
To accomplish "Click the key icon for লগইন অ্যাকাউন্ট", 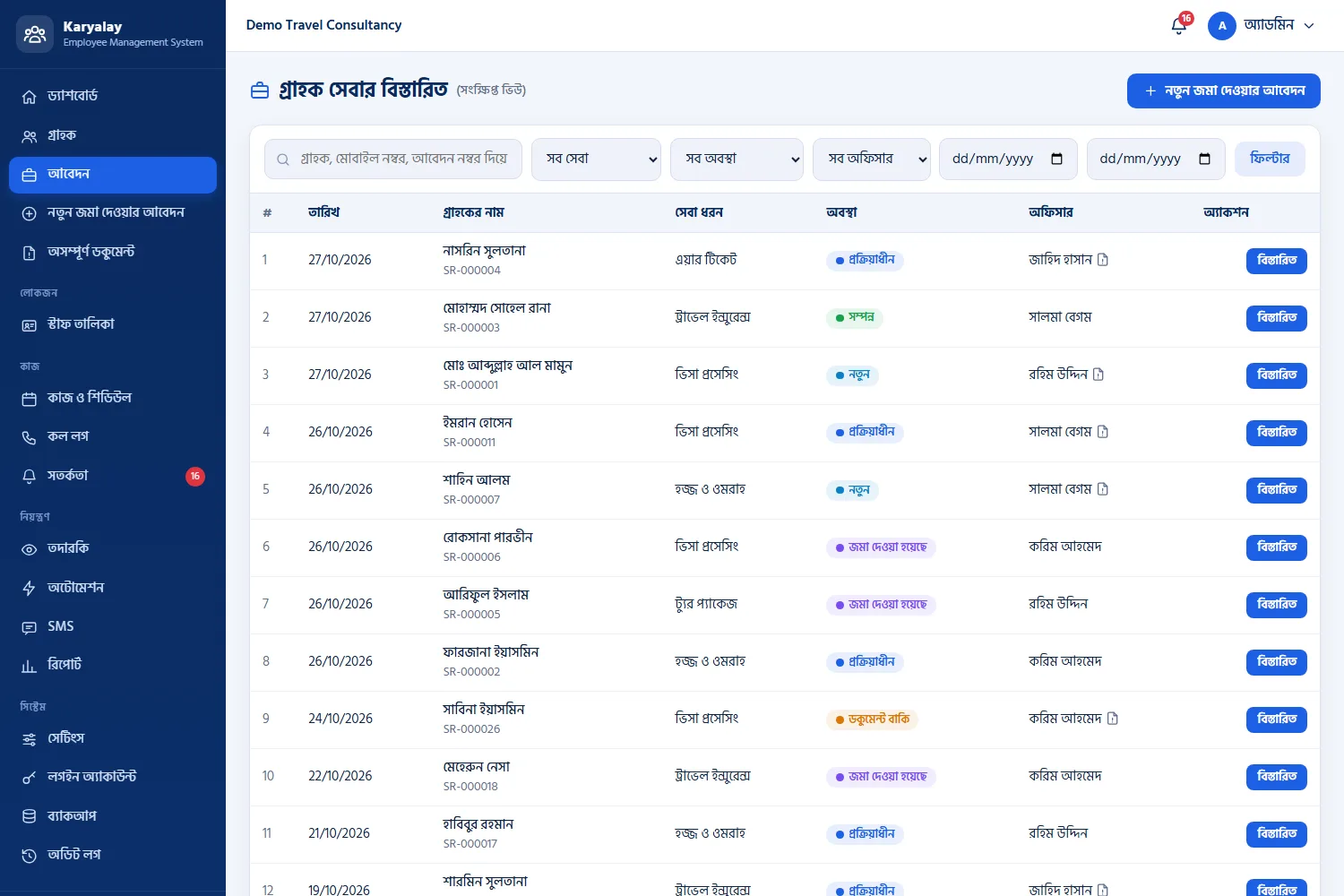I will (30, 778).
